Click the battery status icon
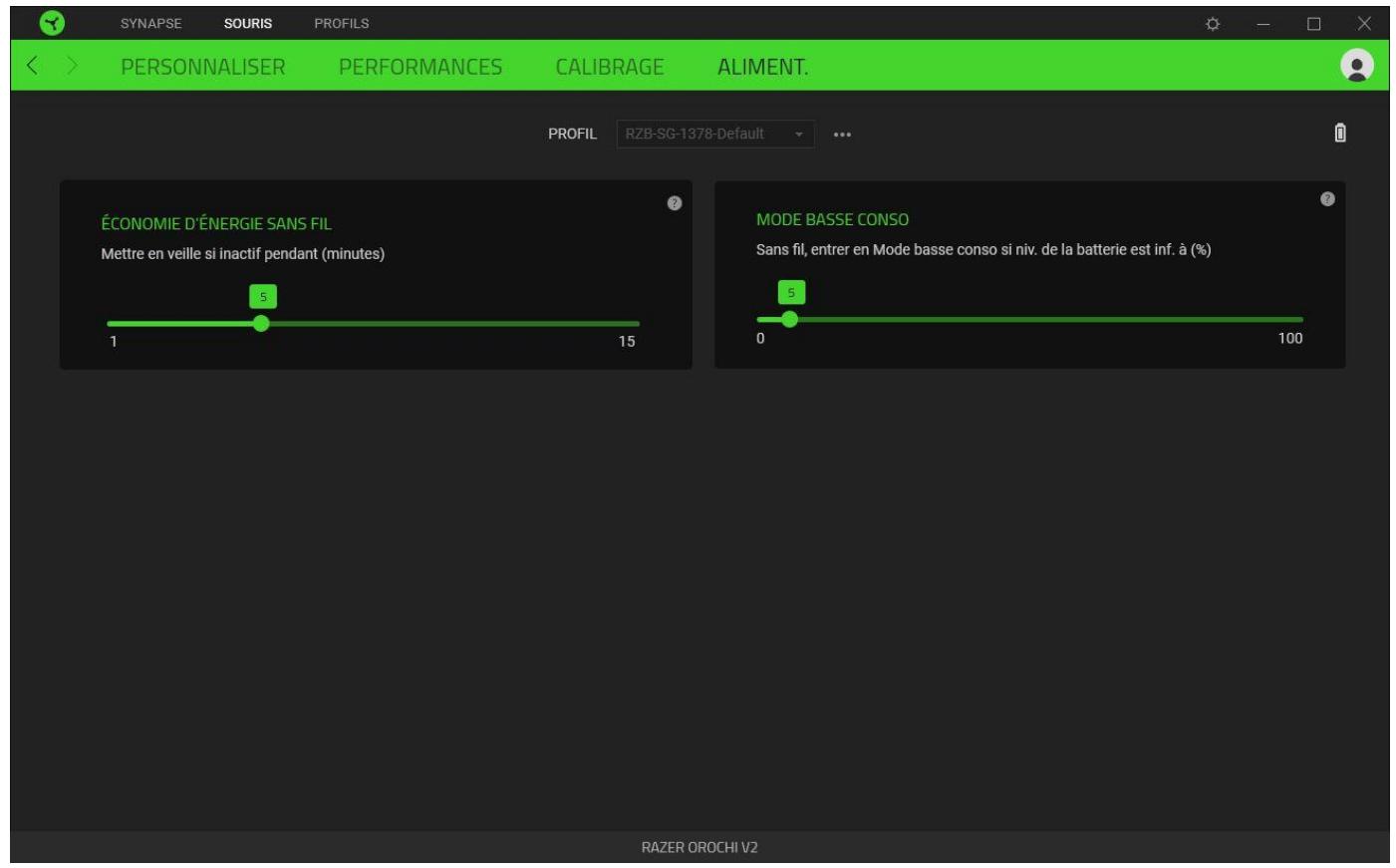 click(1340, 133)
